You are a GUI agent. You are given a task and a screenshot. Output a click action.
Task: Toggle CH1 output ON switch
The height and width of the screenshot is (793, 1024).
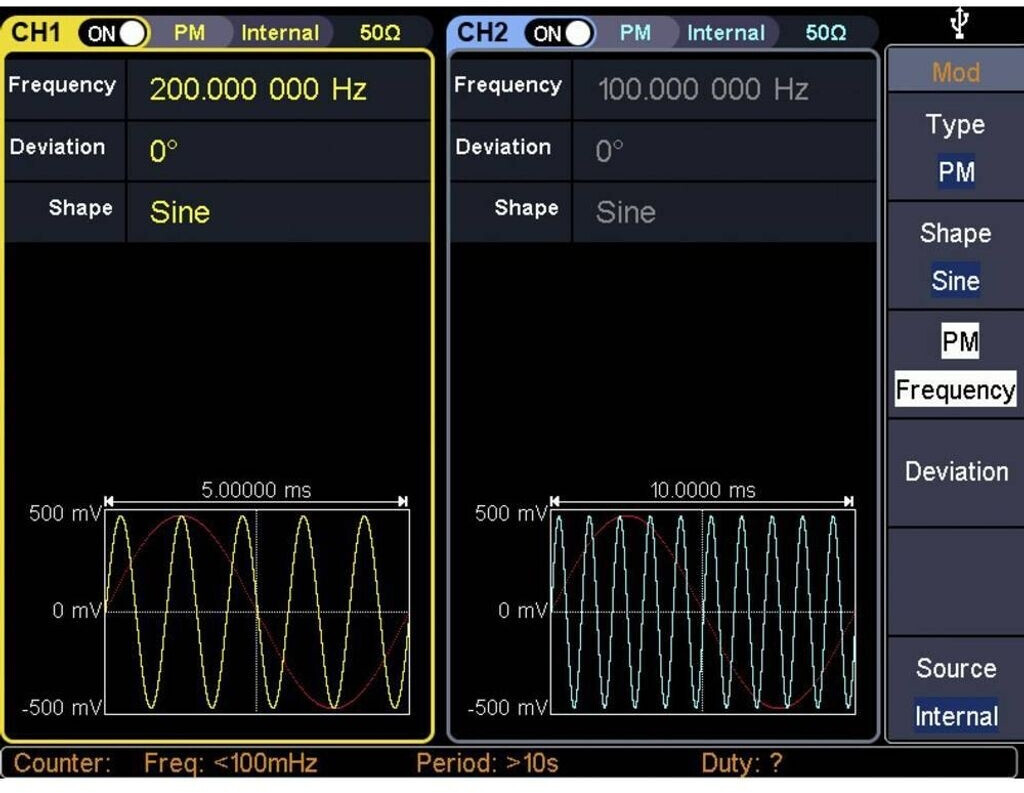[114, 33]
